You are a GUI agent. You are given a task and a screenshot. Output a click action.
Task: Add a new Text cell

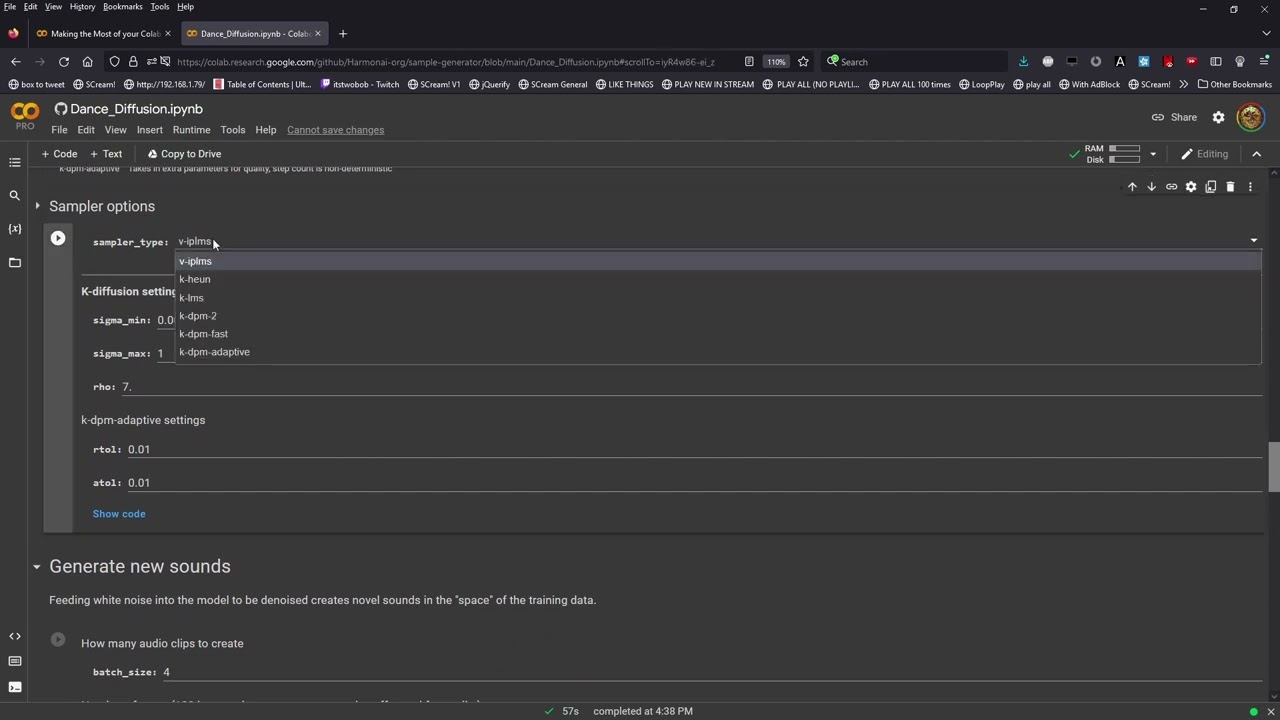click(106, 154)
